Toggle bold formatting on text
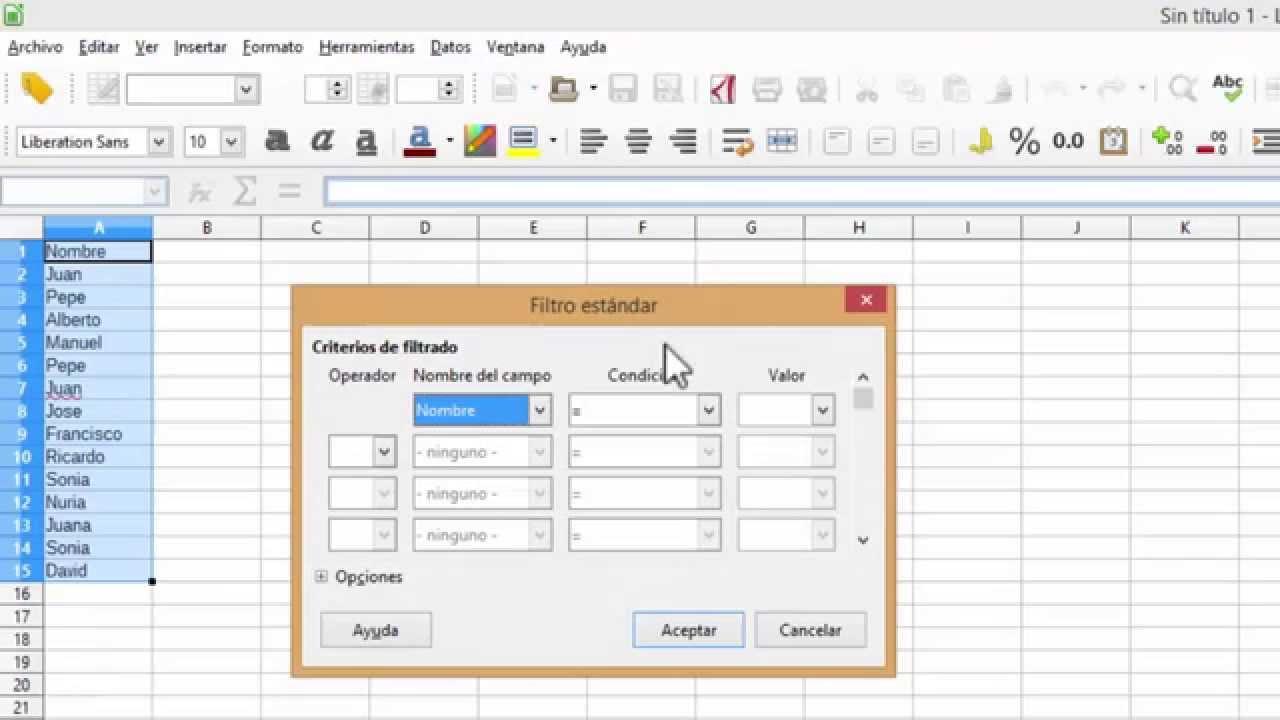This screenshot has height=720, width=1280. 277,141
